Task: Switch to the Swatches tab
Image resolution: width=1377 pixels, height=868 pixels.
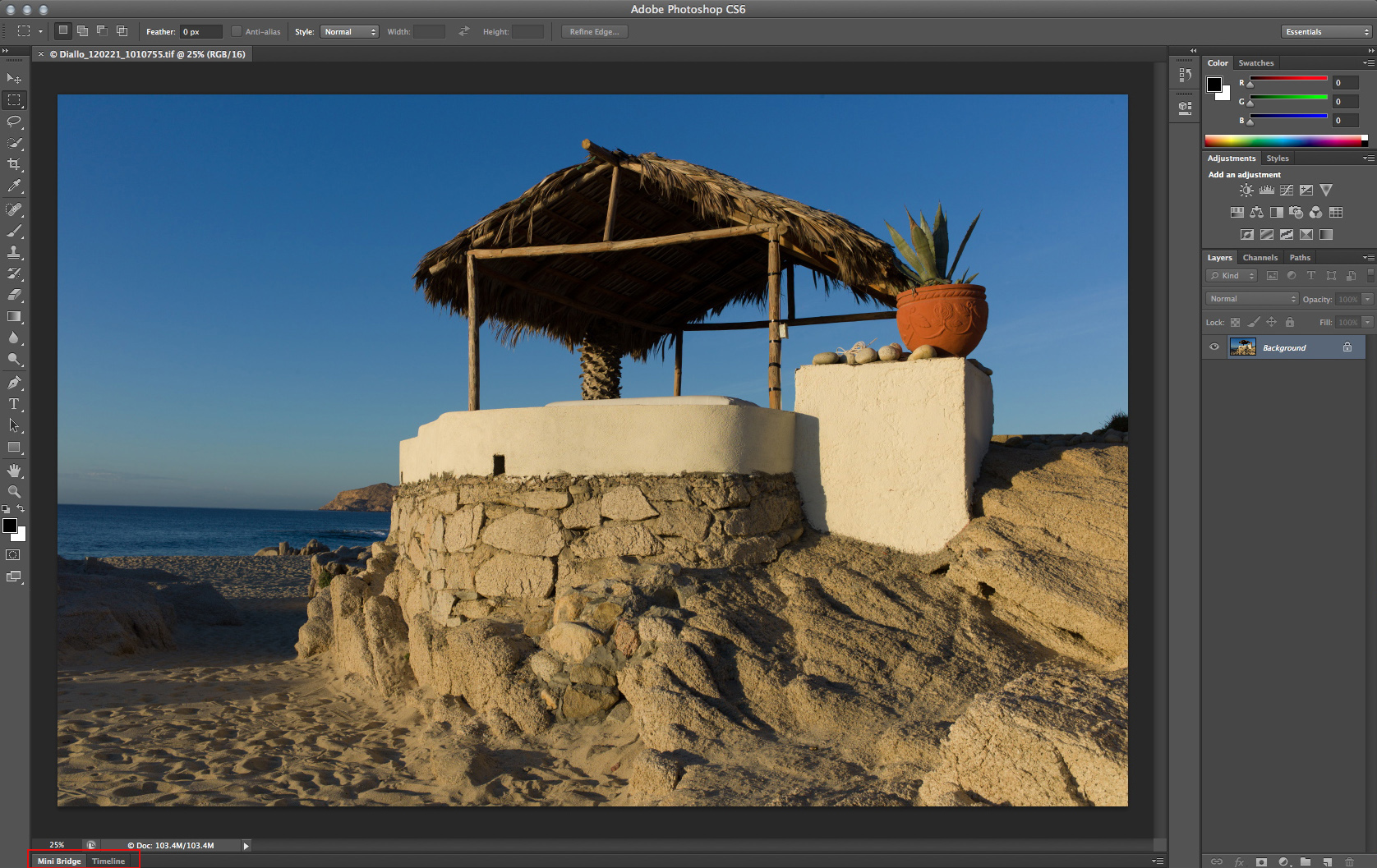Action: (1256, 63)
